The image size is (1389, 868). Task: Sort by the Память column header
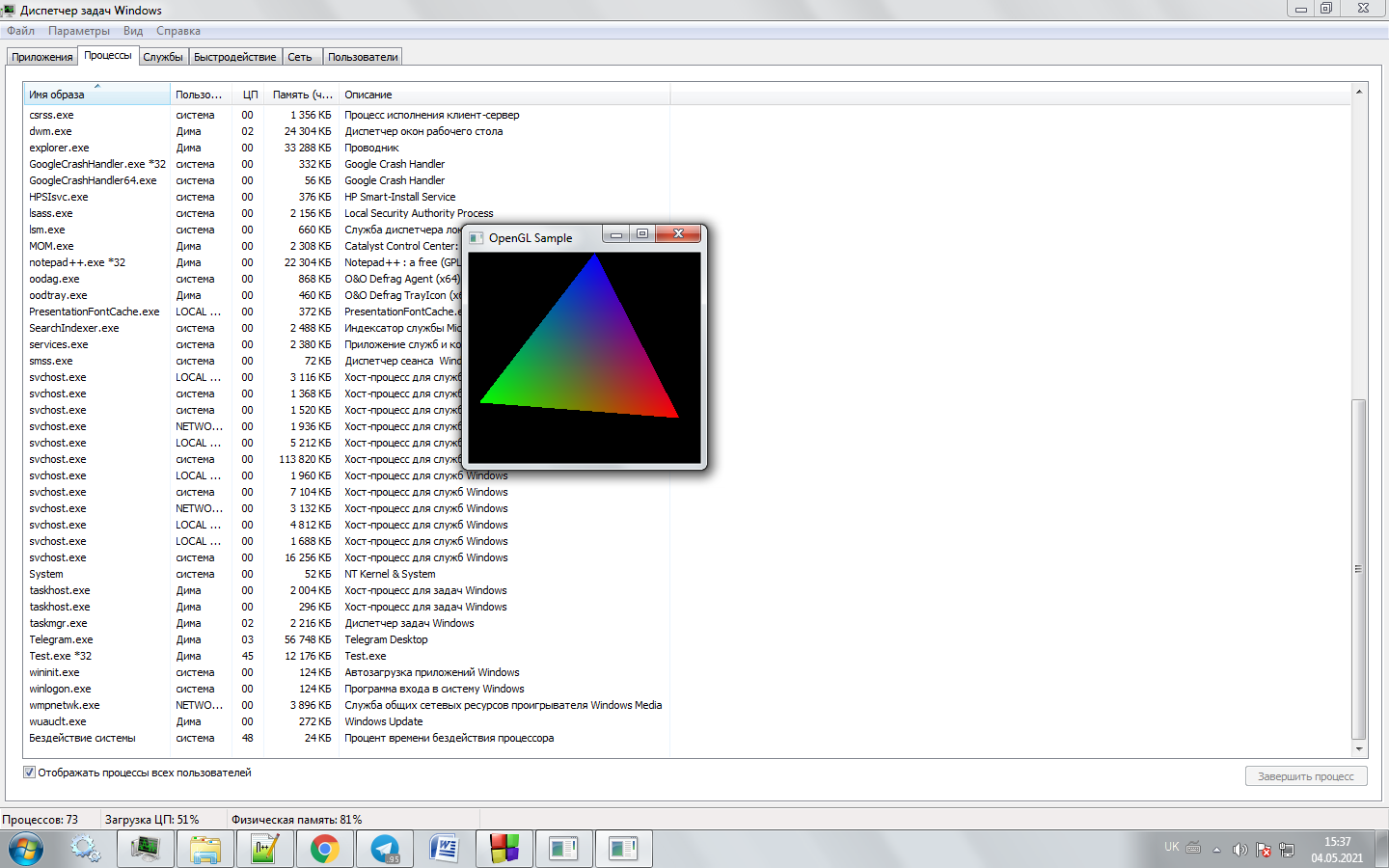click(x=302, y=95)
